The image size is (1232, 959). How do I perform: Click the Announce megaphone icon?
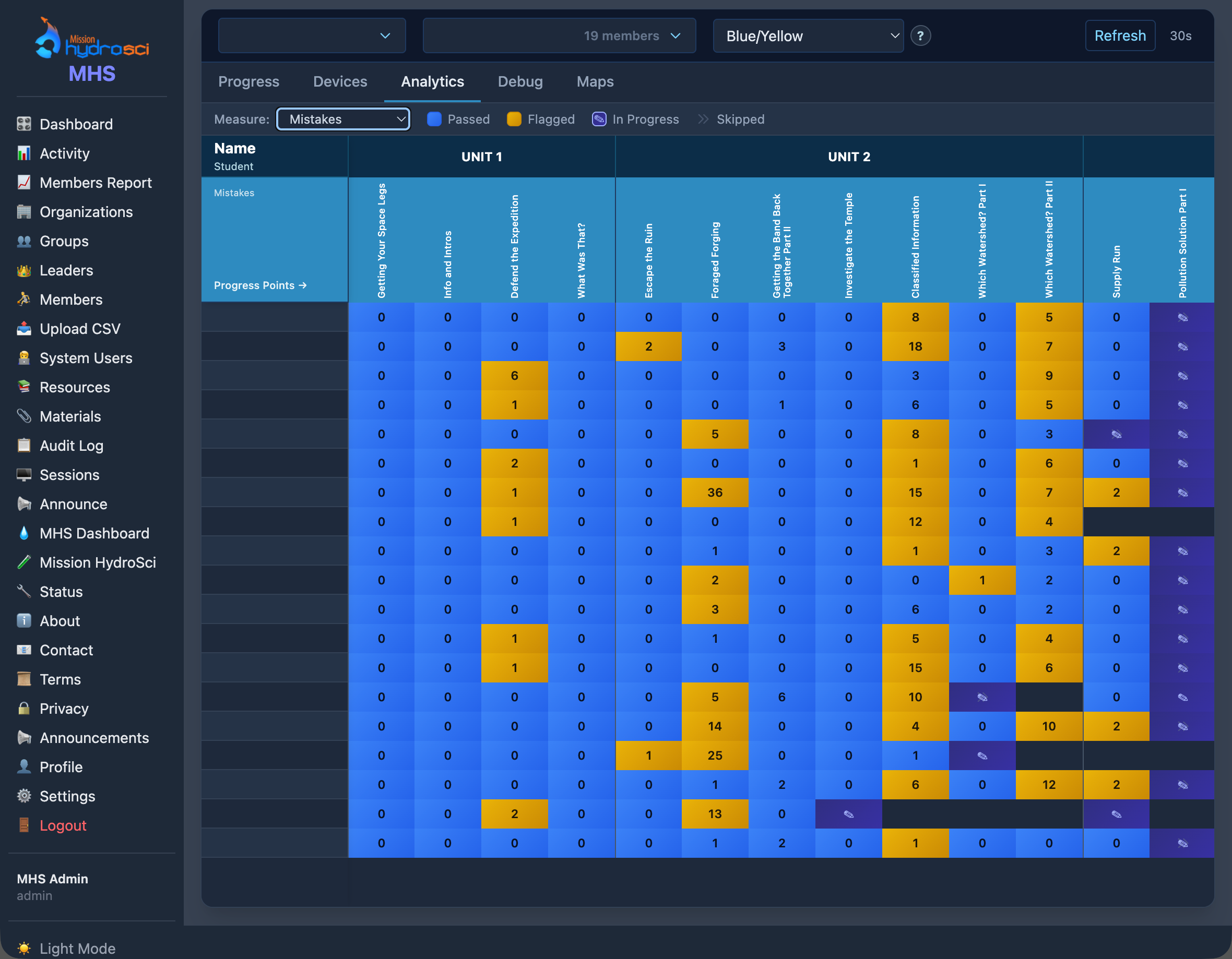pos(24,504)
